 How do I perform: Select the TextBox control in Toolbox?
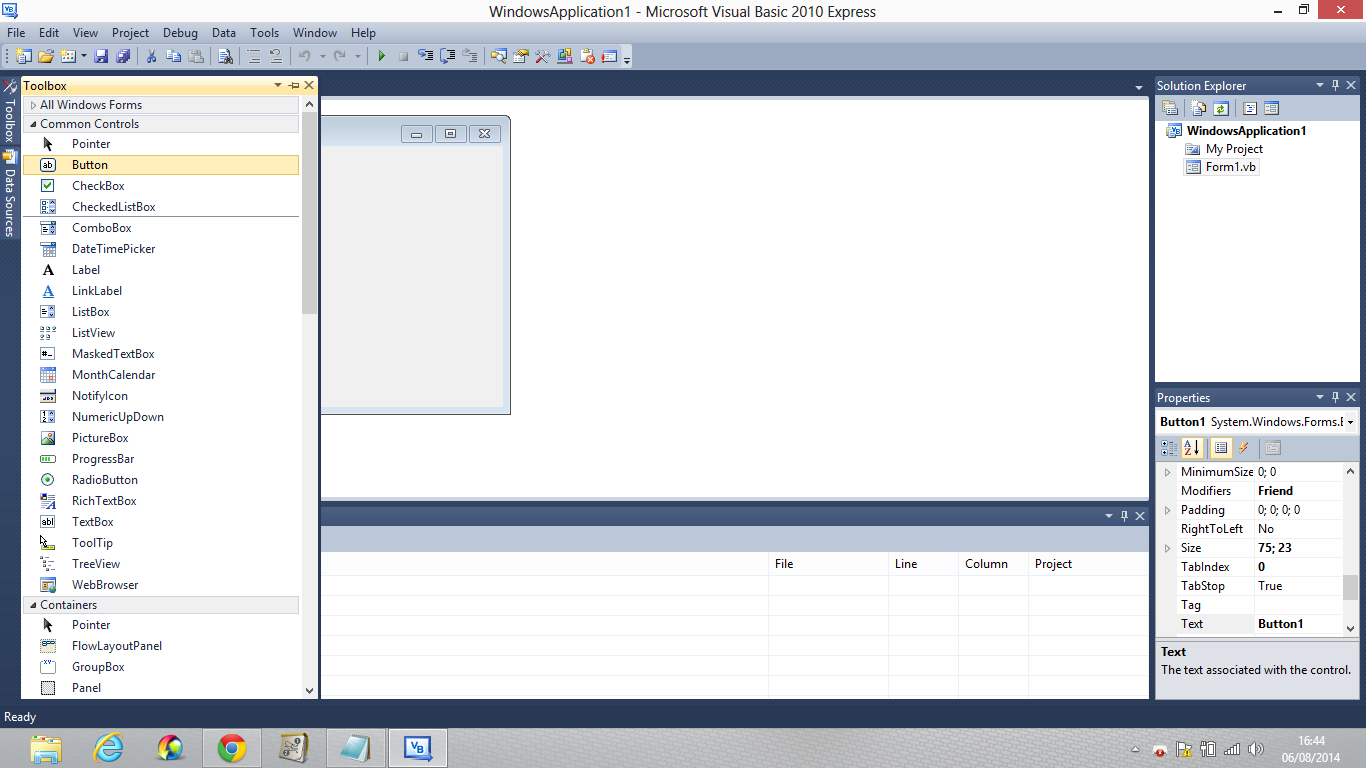160,522
